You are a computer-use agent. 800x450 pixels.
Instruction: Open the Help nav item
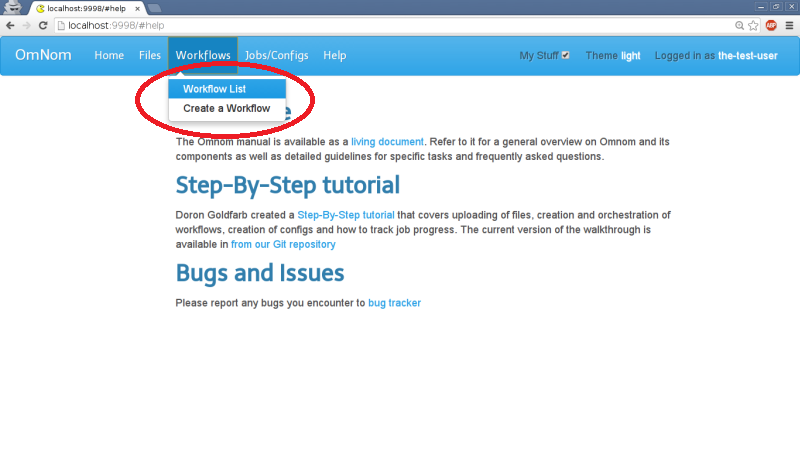(x=335, y=55)
